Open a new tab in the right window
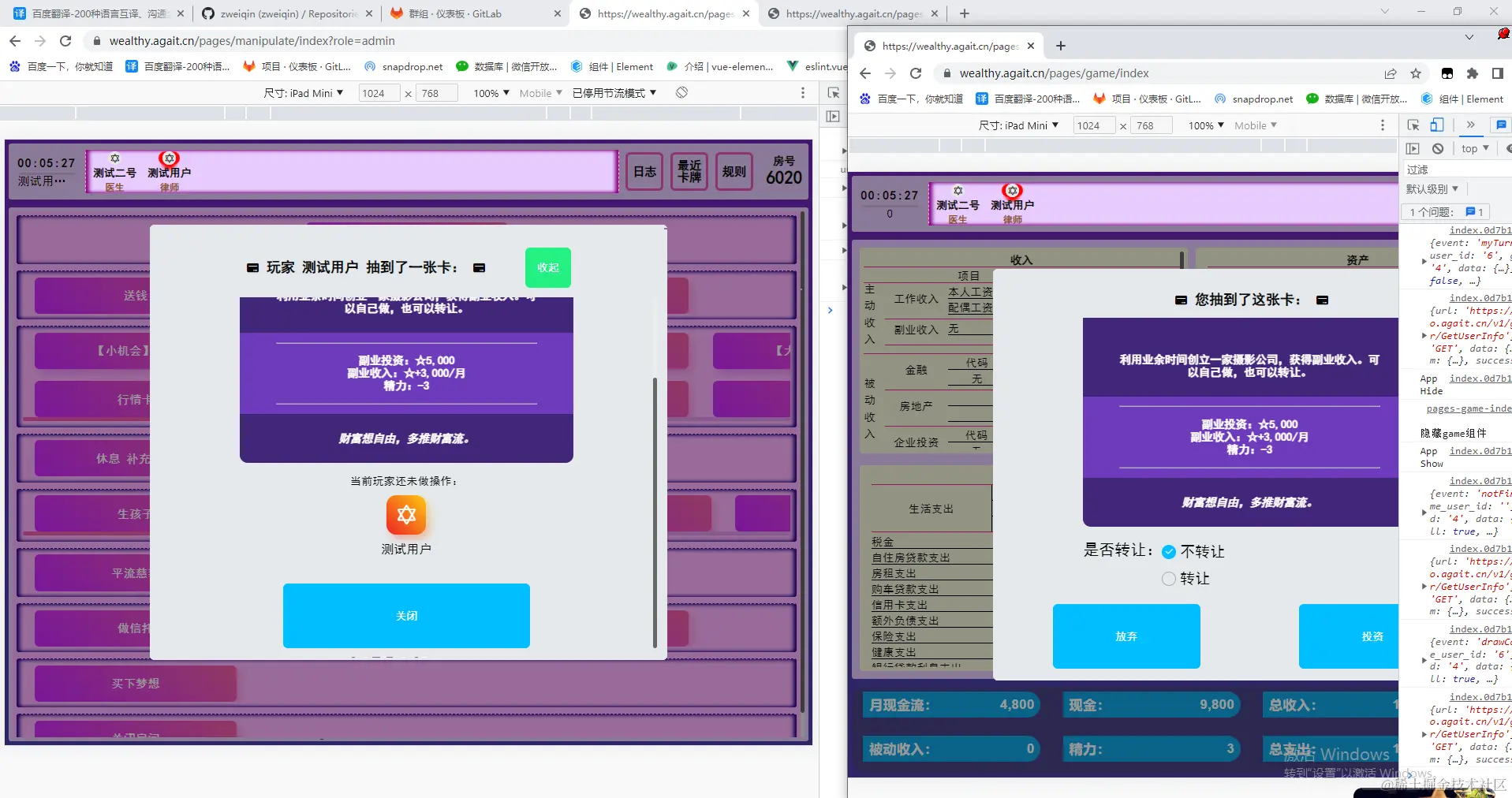Image resolution: width=1512 pixels, height=798 pixels. 1061,46
